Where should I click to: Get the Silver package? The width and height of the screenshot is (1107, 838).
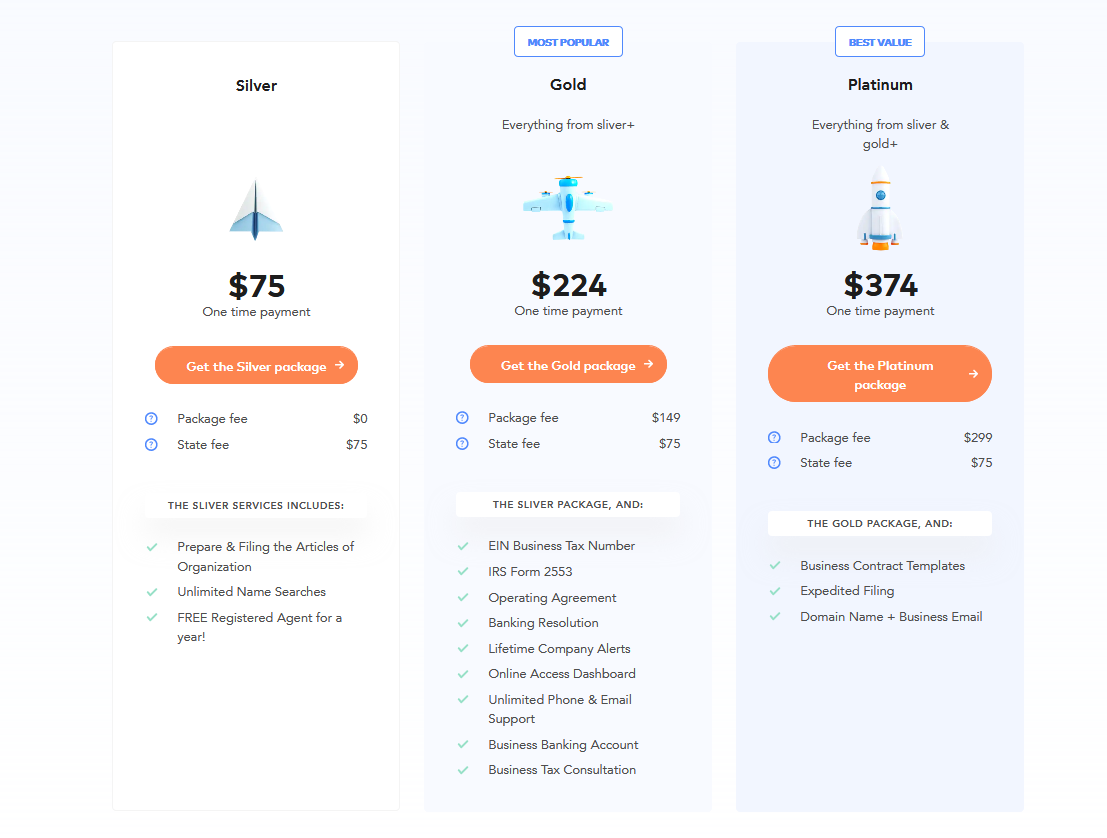[x=256, y=366]
